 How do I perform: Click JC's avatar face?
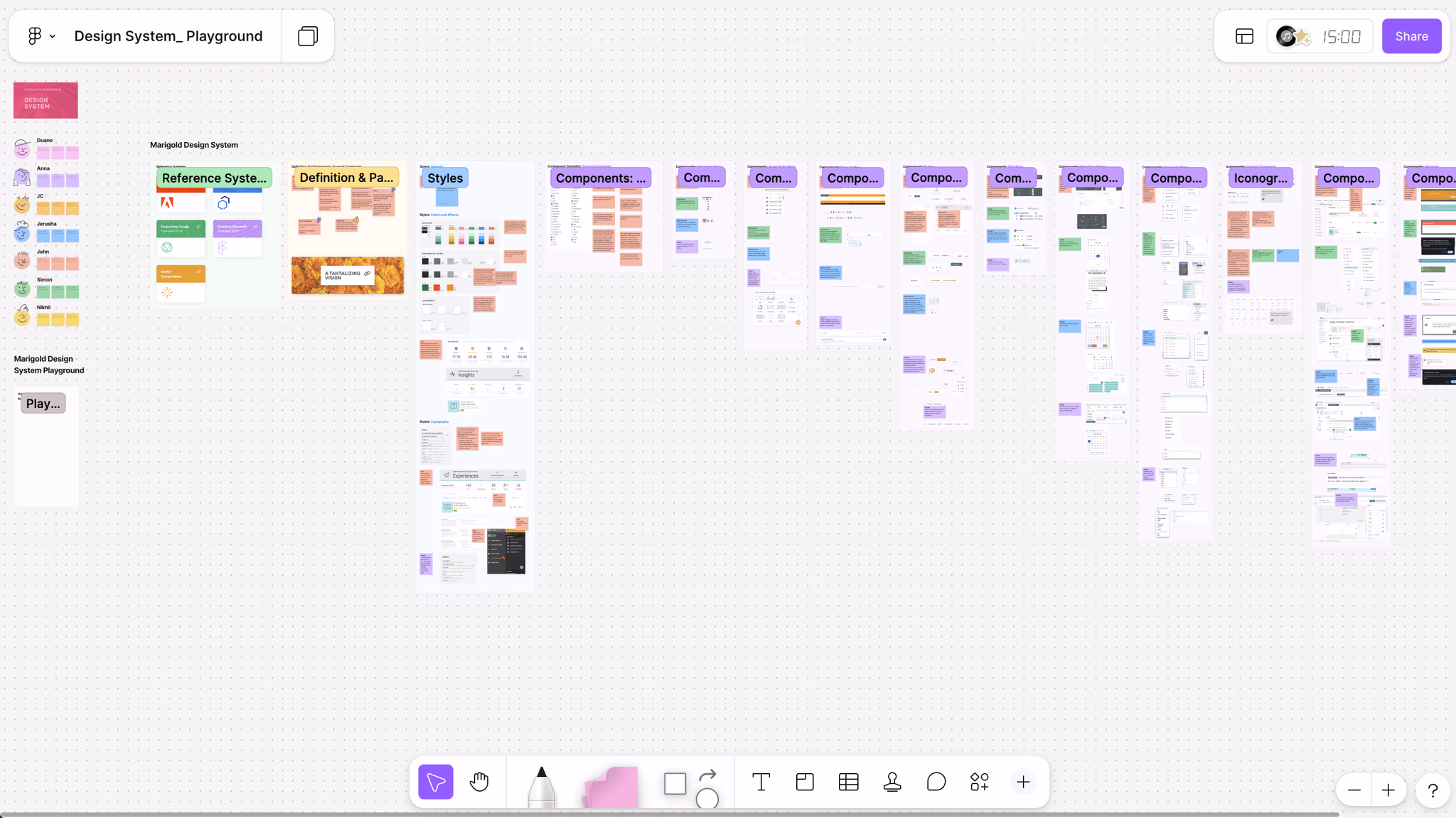click(23, 205)
